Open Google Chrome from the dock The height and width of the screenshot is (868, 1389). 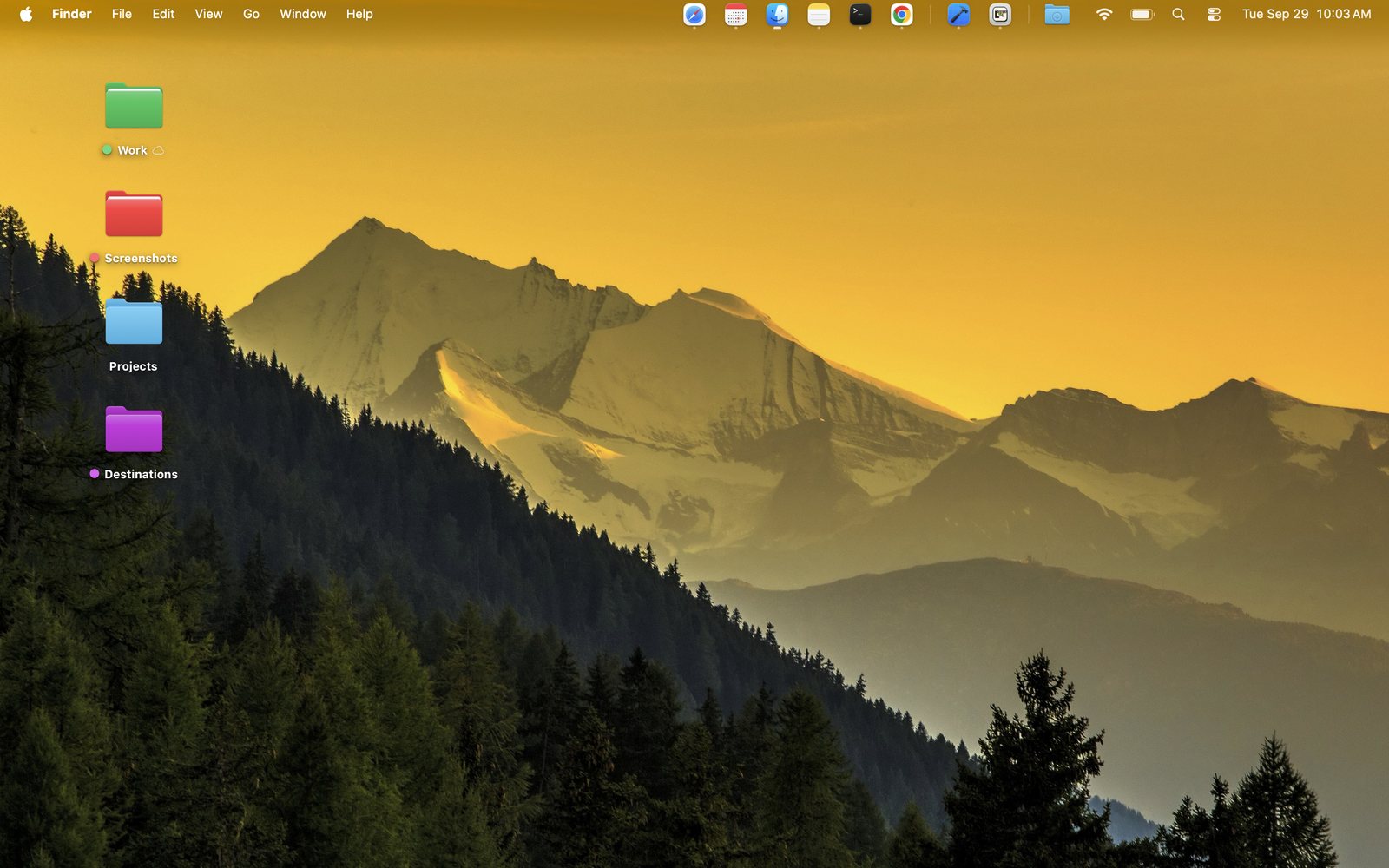(x=902, y=15)
